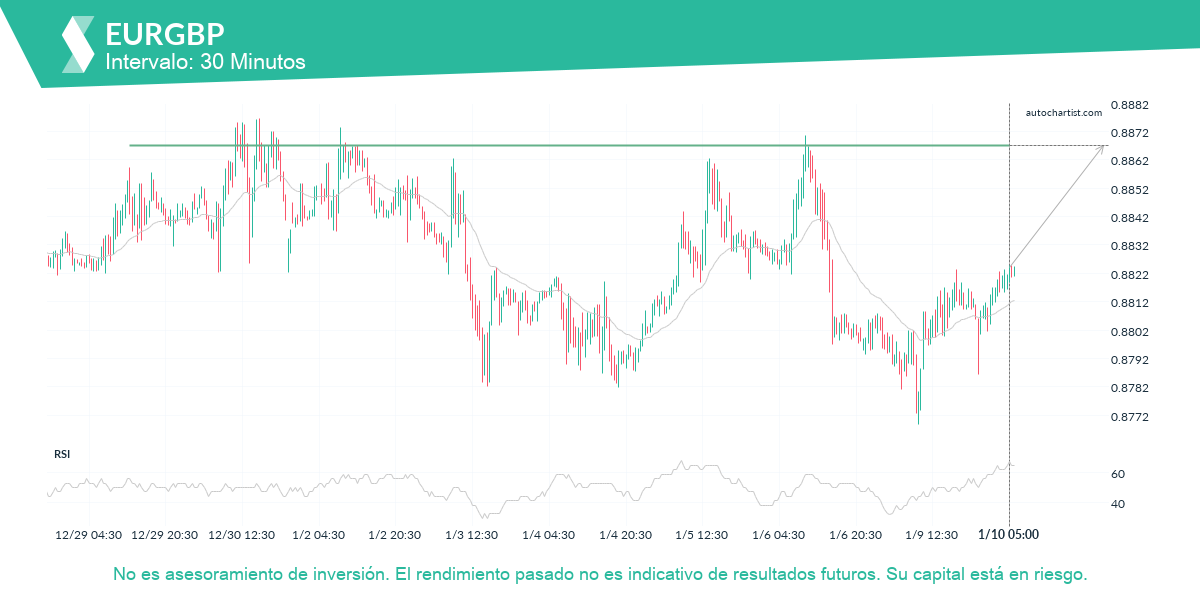
Task: Click the autochartist.com attribution text
Action: (1064, 113)
